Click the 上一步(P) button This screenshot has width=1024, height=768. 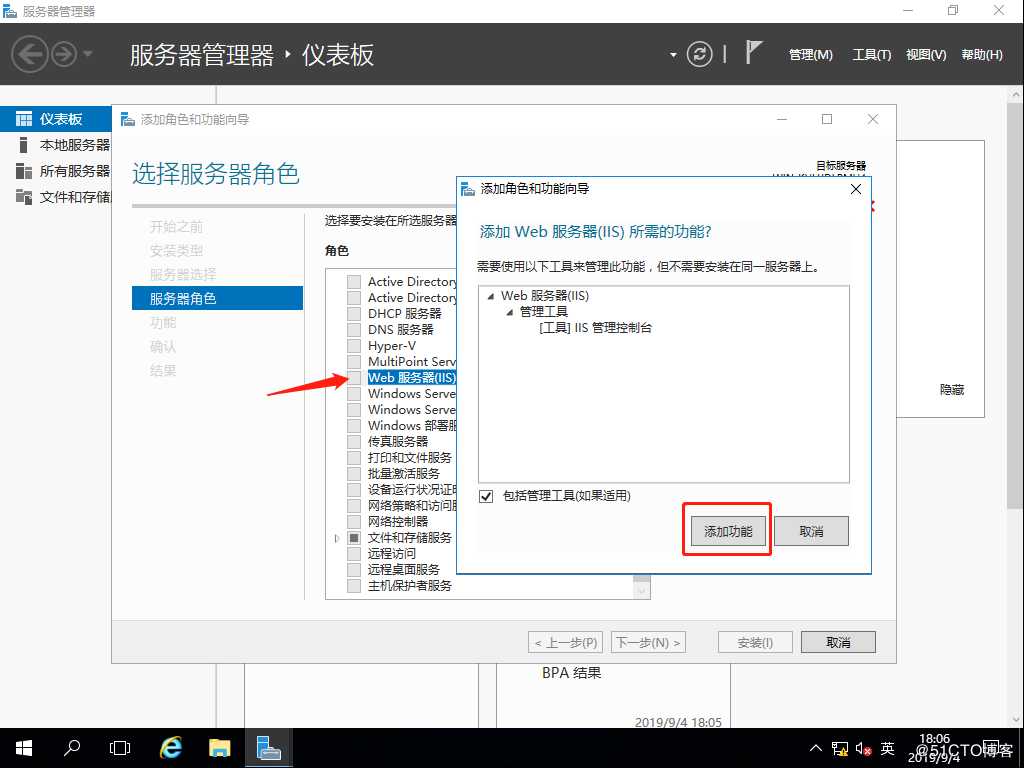pyautogui.click(x=566, y=643)
